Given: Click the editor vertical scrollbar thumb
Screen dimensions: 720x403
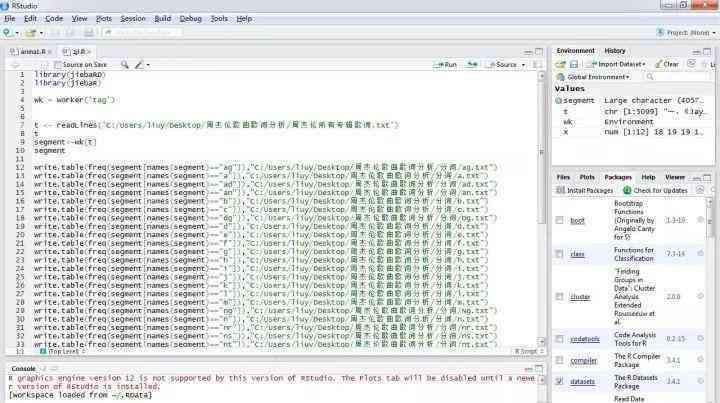Looking at the screenshot, I should click(x=542, y=151).
